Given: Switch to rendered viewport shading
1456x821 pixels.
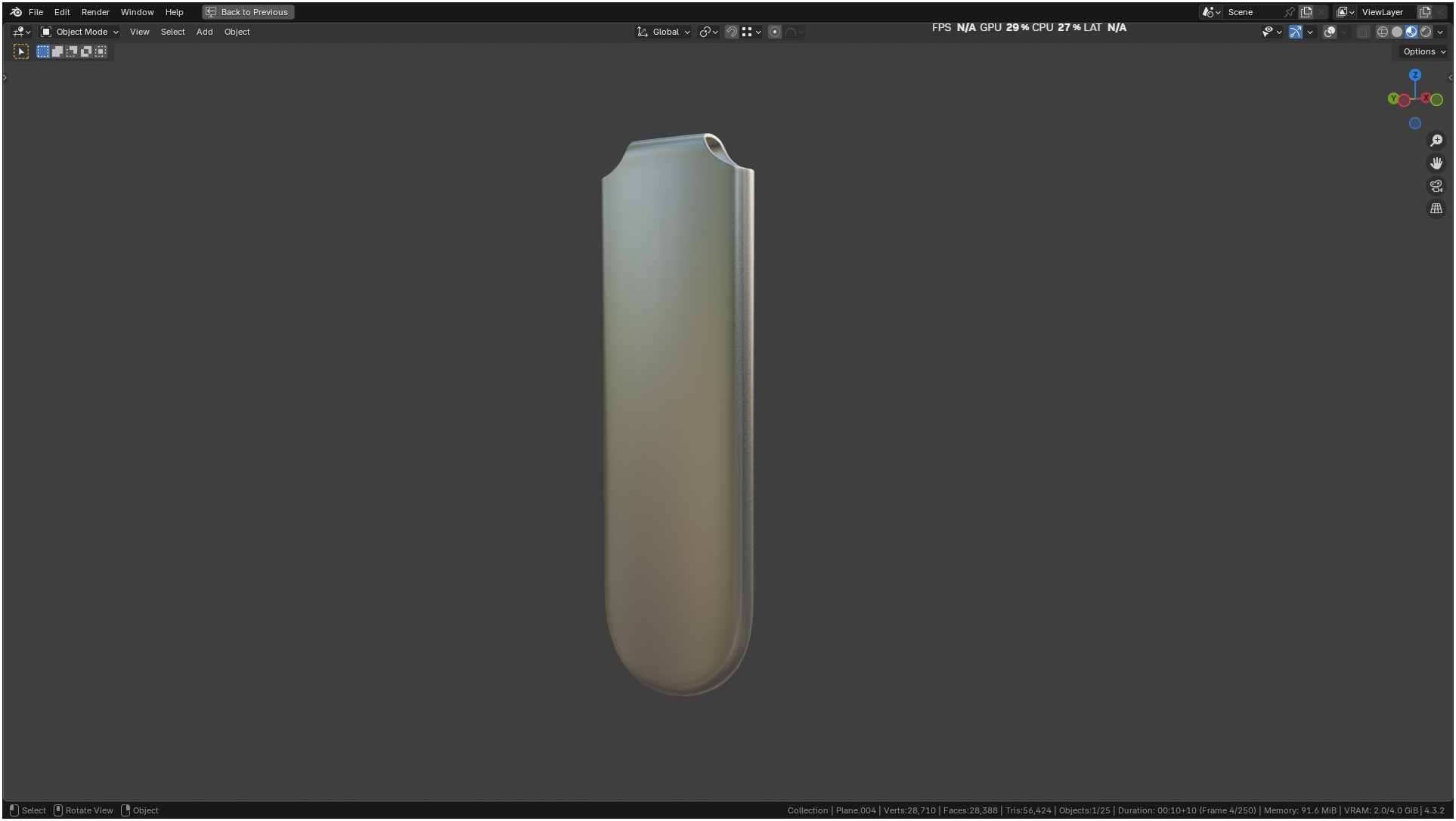Looking at the screenshot, I should (1426, 32).
